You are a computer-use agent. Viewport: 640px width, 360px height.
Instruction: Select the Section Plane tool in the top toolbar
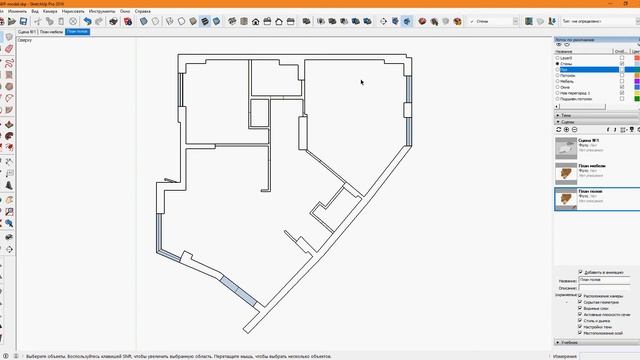click(x=383, y=21)
